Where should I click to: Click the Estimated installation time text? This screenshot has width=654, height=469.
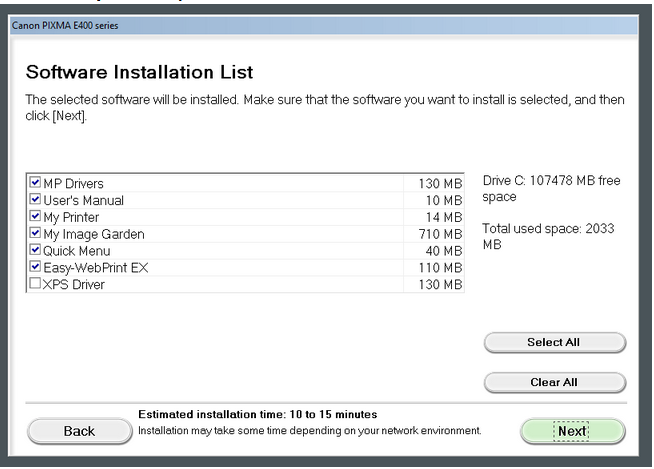click(257, 414)
